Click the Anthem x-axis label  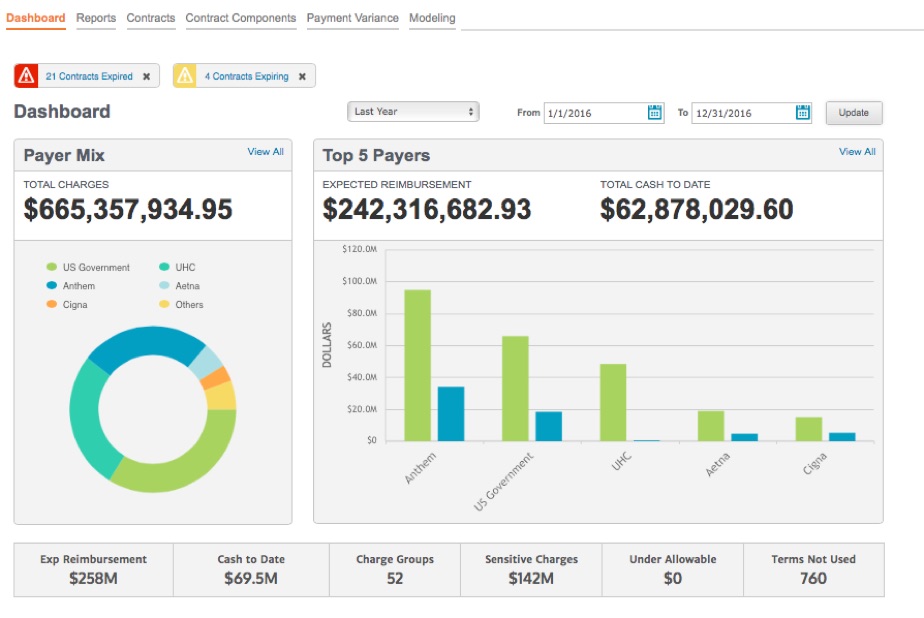coord(420,468)
